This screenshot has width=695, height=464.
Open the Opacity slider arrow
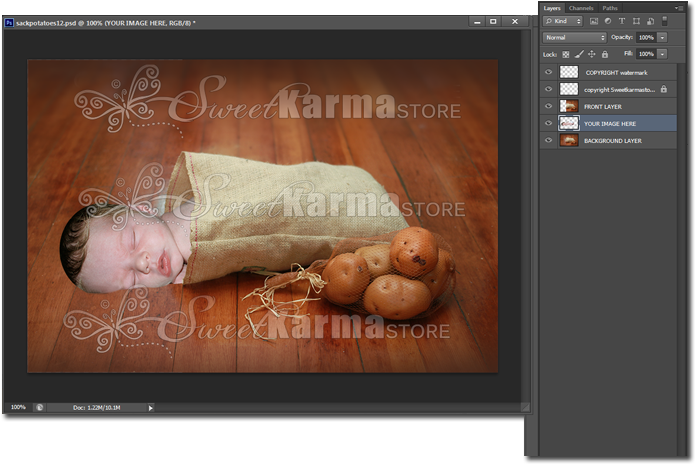tap(662, 38)
